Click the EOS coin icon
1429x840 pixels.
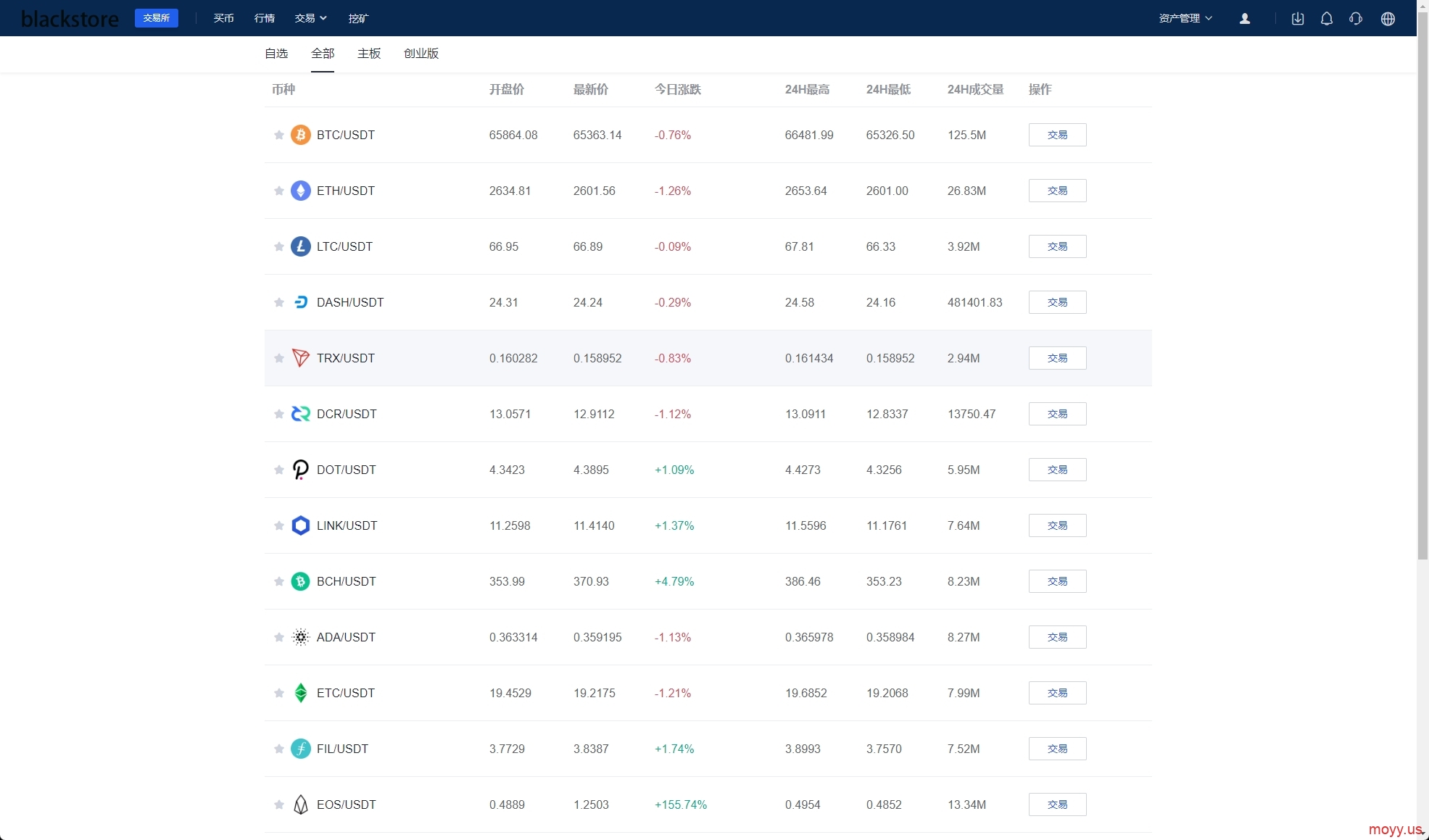(x=301, y=804)
